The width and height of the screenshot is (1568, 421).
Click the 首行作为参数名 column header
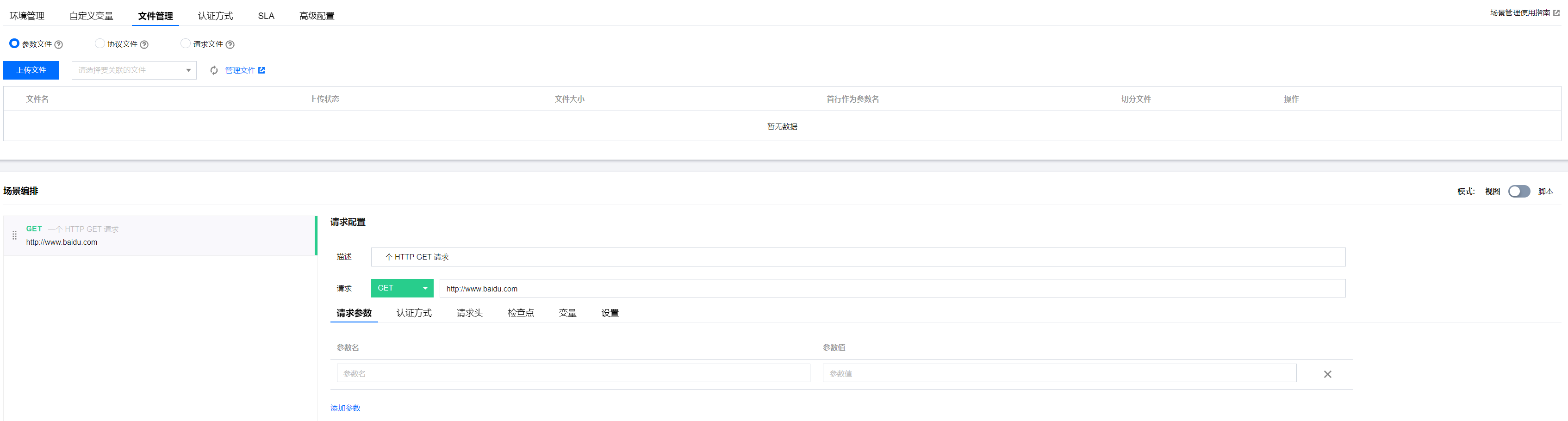point(852,99)
